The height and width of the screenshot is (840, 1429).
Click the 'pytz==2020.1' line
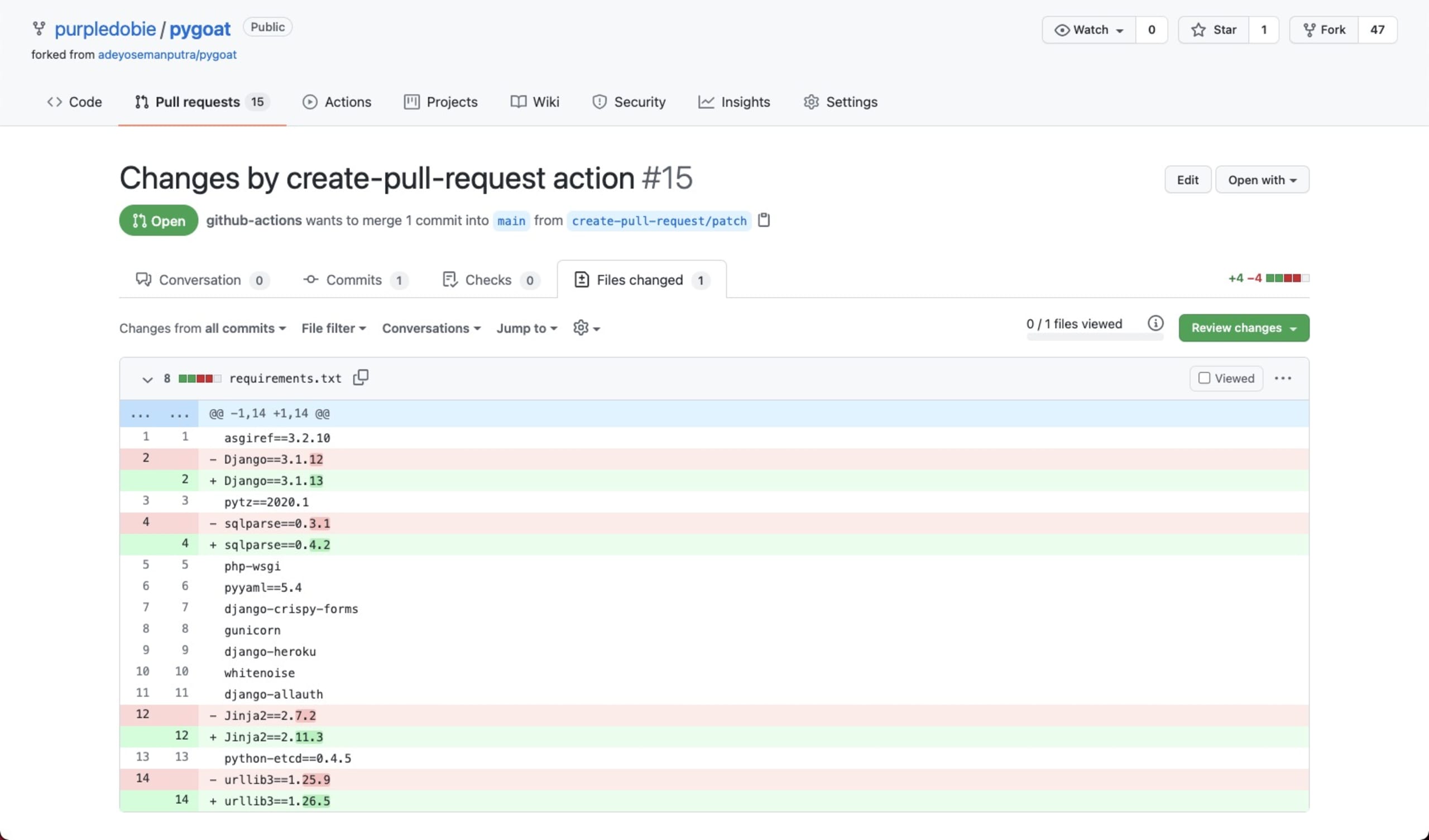[x=714, y=502]
